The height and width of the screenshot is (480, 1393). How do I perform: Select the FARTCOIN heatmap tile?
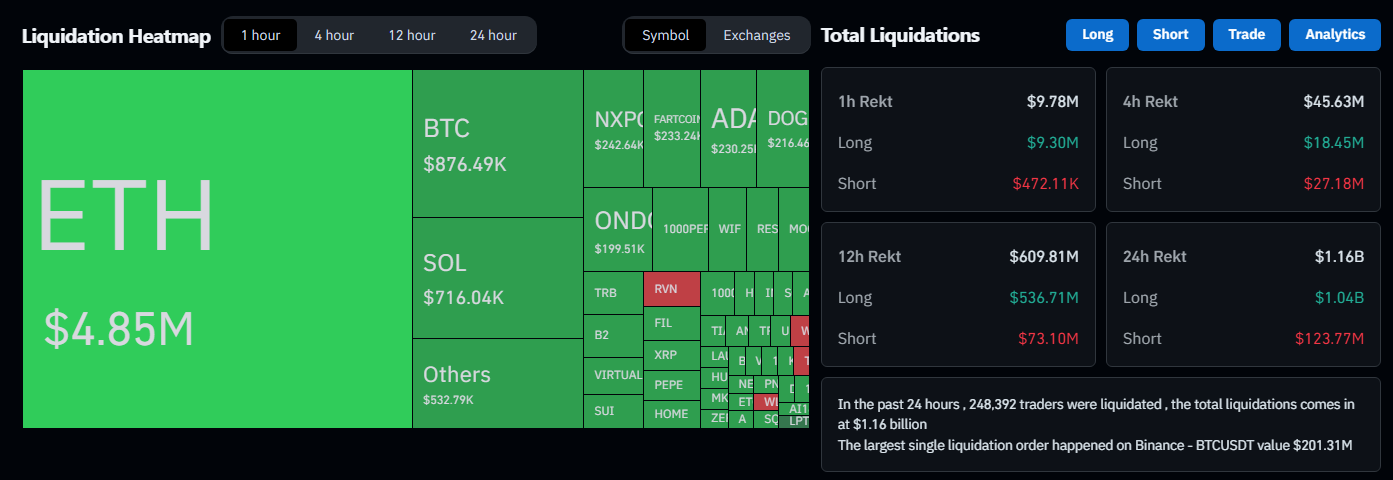point(671,127)
